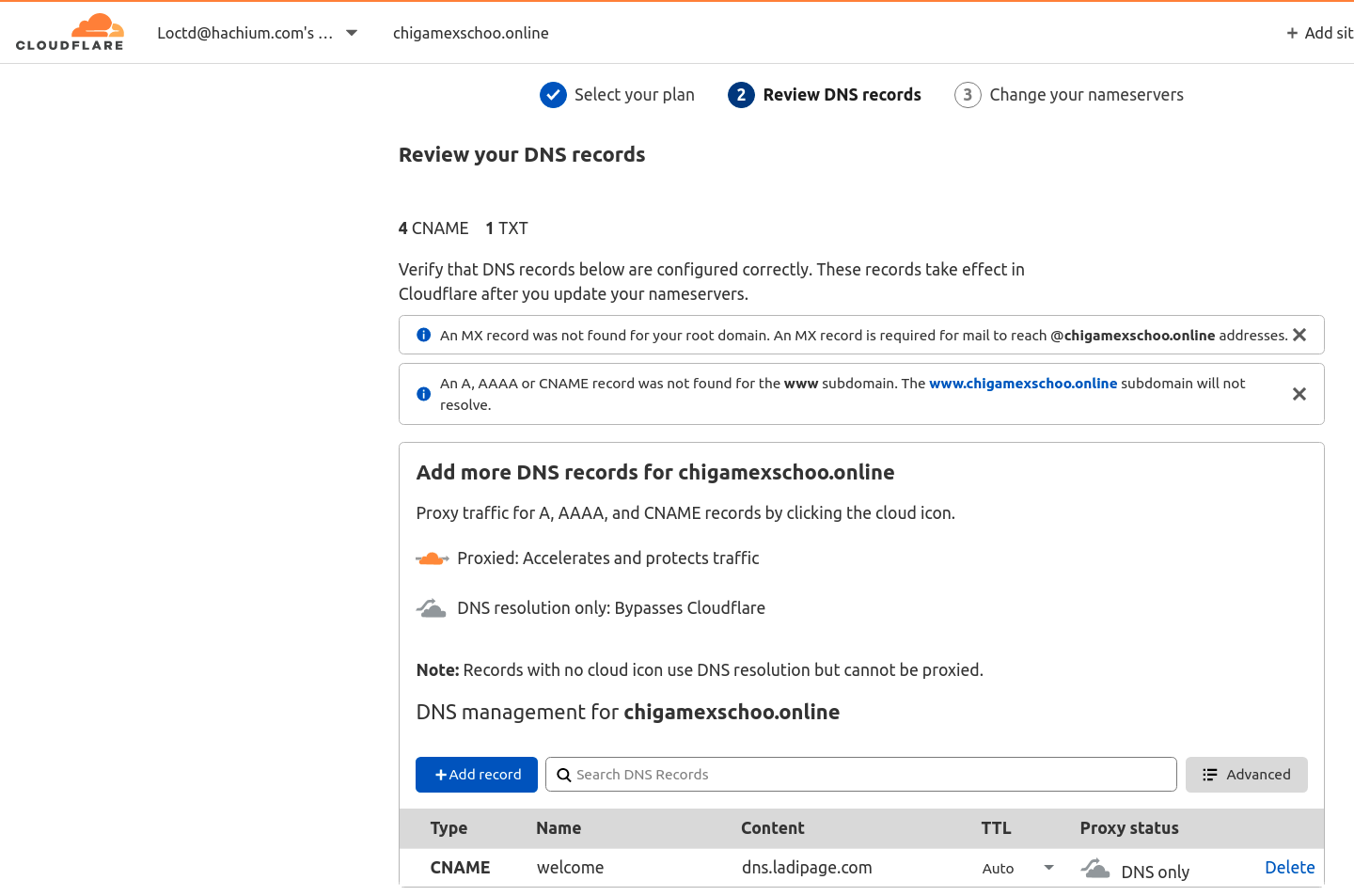Click the grey DNS resolution only cloud icon

point(432,608)
